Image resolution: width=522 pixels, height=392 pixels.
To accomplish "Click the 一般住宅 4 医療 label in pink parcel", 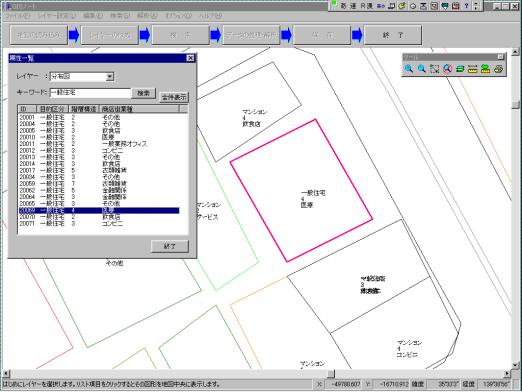I will tap(313, 199).
